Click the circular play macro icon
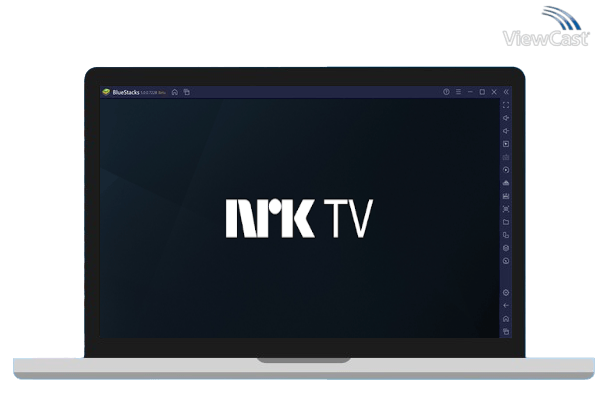 pyautogui.click(x=506, y=170)
